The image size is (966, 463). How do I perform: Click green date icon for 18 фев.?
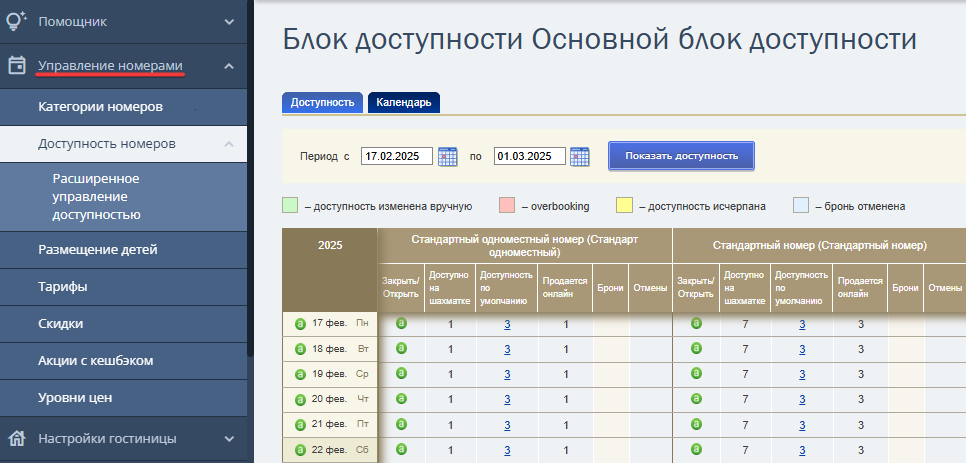coord(301,349)
